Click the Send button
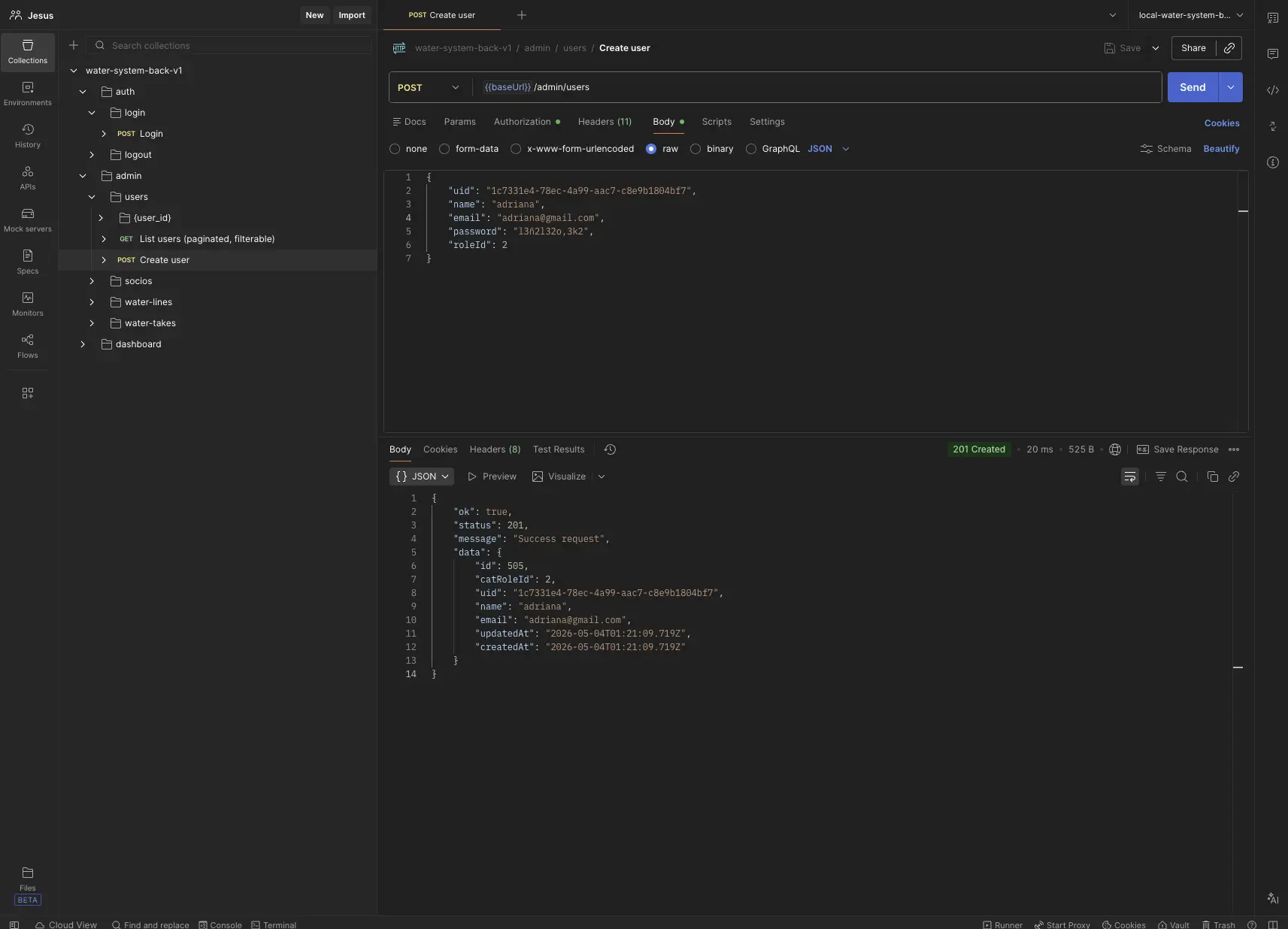Viewport: 1288px width, 929px height. pos(1193,87)
